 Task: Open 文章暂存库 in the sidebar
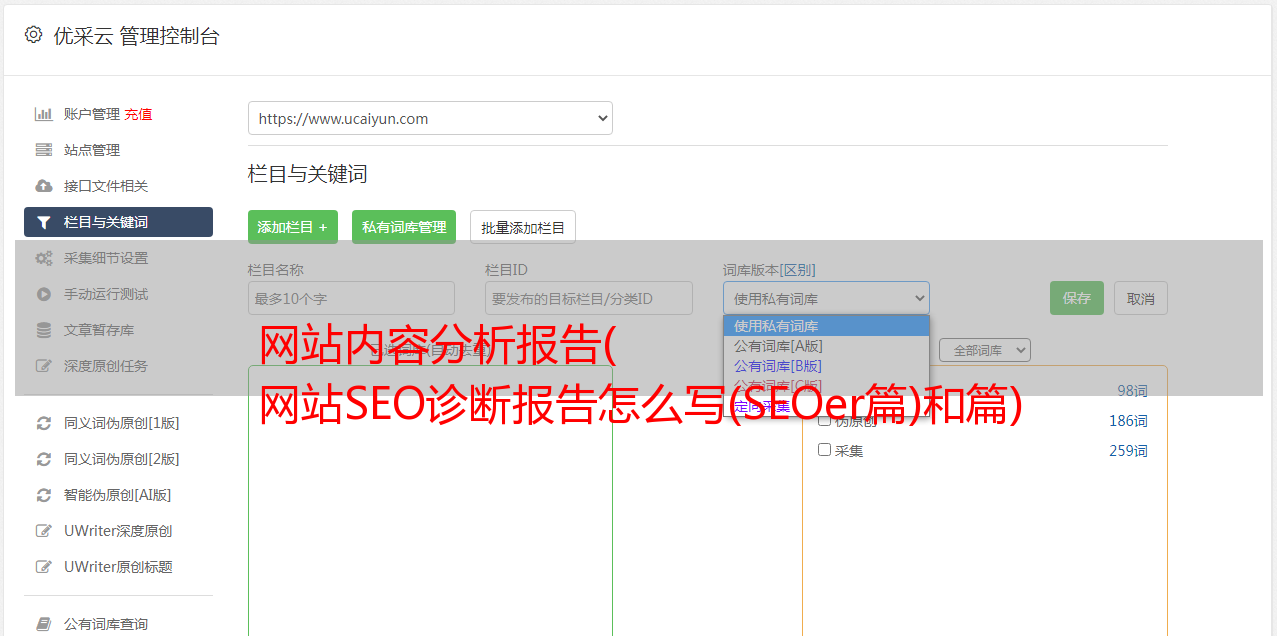[x=99, y=330]
